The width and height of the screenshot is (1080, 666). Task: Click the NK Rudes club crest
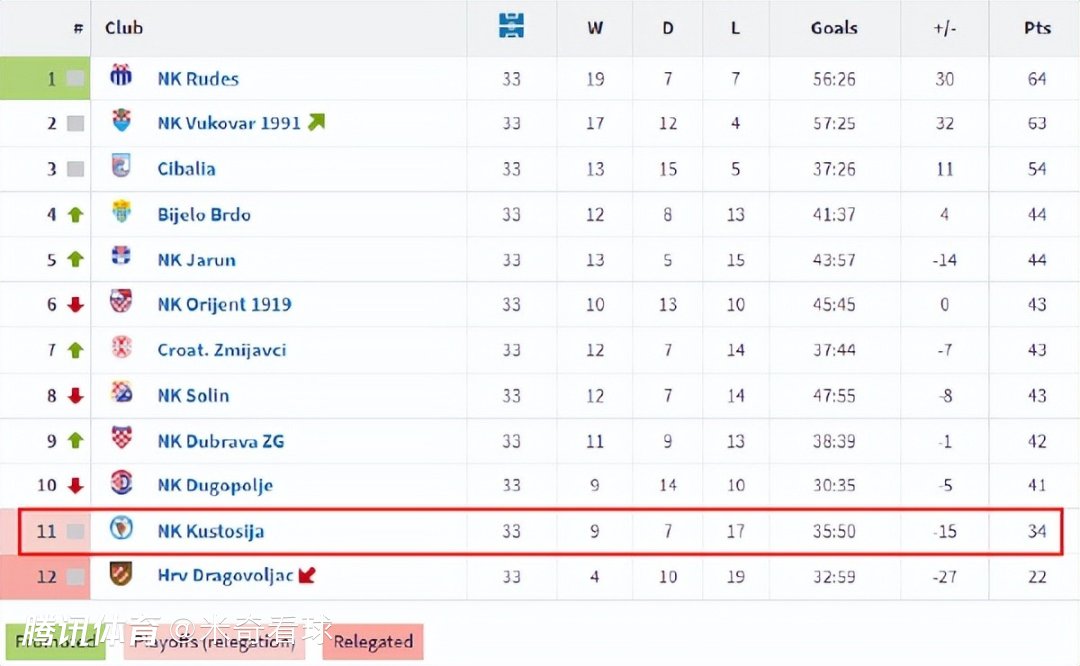(121, 76)
